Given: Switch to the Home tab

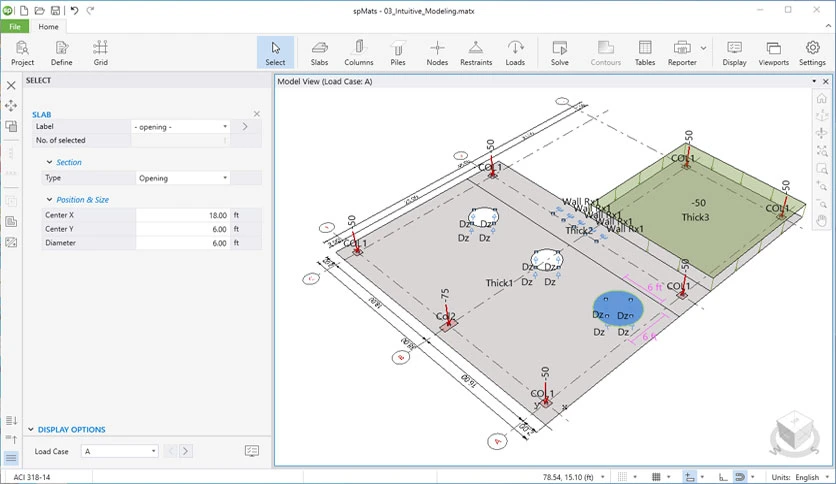Looking at the screenshot, I should [x=48, y=27].
